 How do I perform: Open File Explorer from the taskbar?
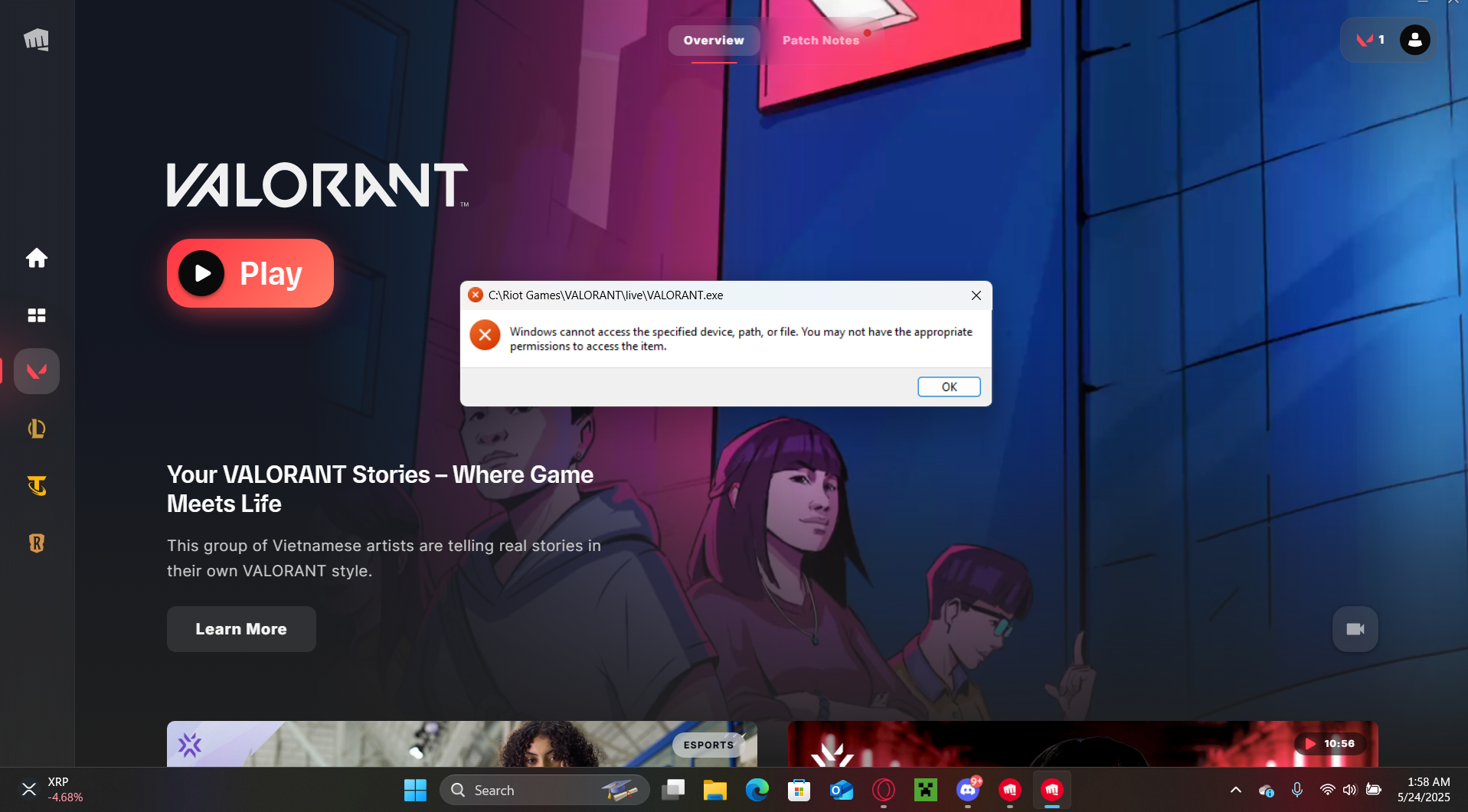pyautogui.click(x=715, y=790)
